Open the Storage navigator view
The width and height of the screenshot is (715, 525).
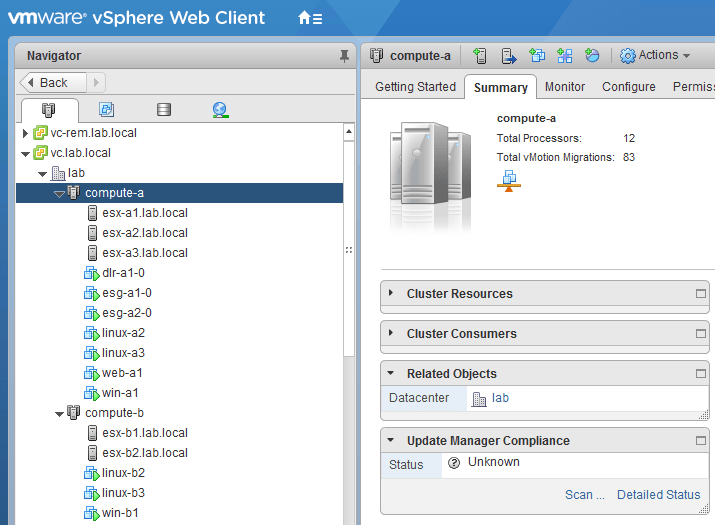(x=164, y=110)
